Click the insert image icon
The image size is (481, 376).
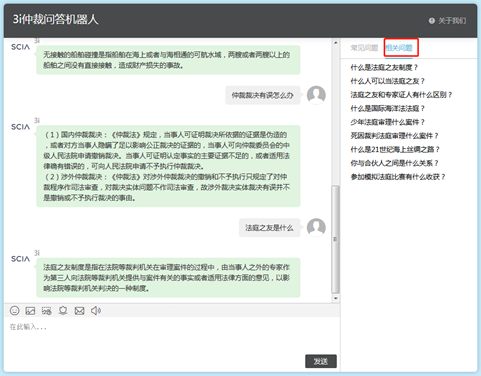tap(30, 311)
